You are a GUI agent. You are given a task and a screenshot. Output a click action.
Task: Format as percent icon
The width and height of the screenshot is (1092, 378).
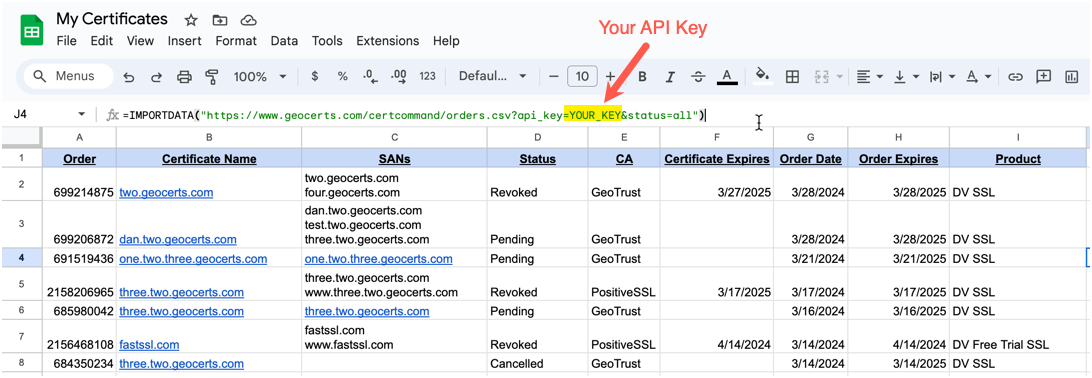tap(343, 77)
